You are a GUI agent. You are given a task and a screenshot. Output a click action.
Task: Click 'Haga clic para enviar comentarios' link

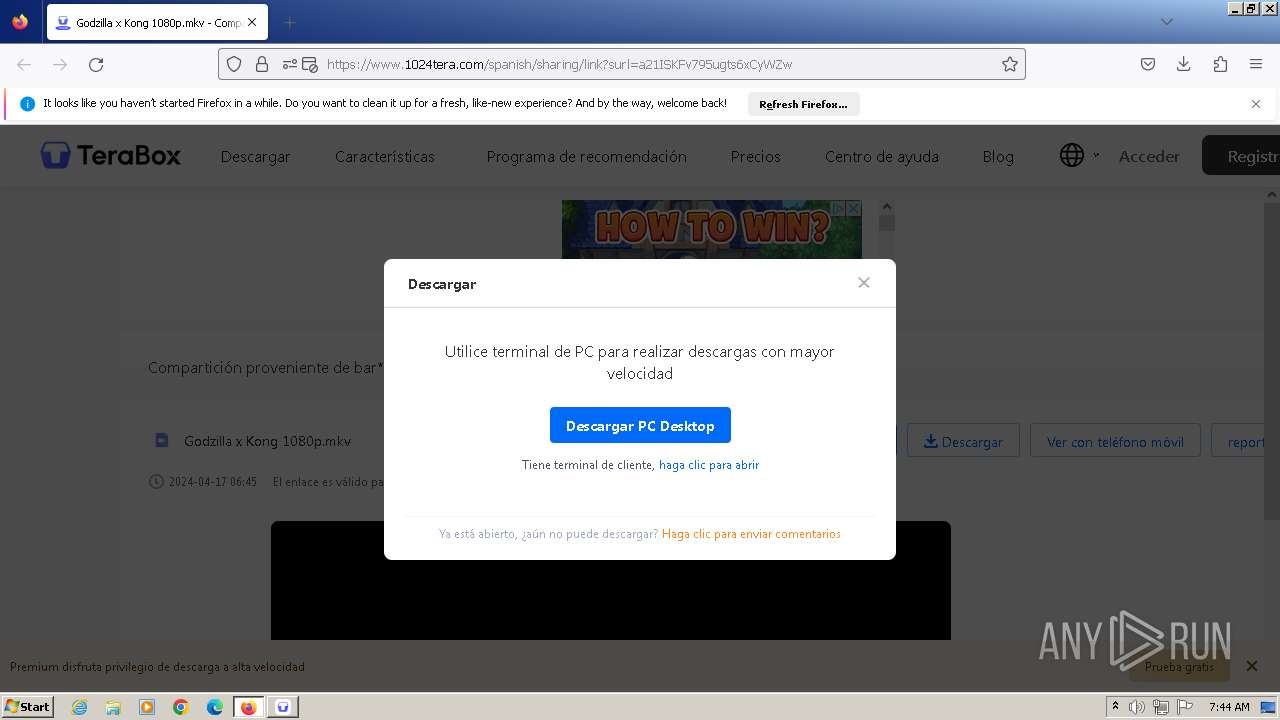coord(751,534)
